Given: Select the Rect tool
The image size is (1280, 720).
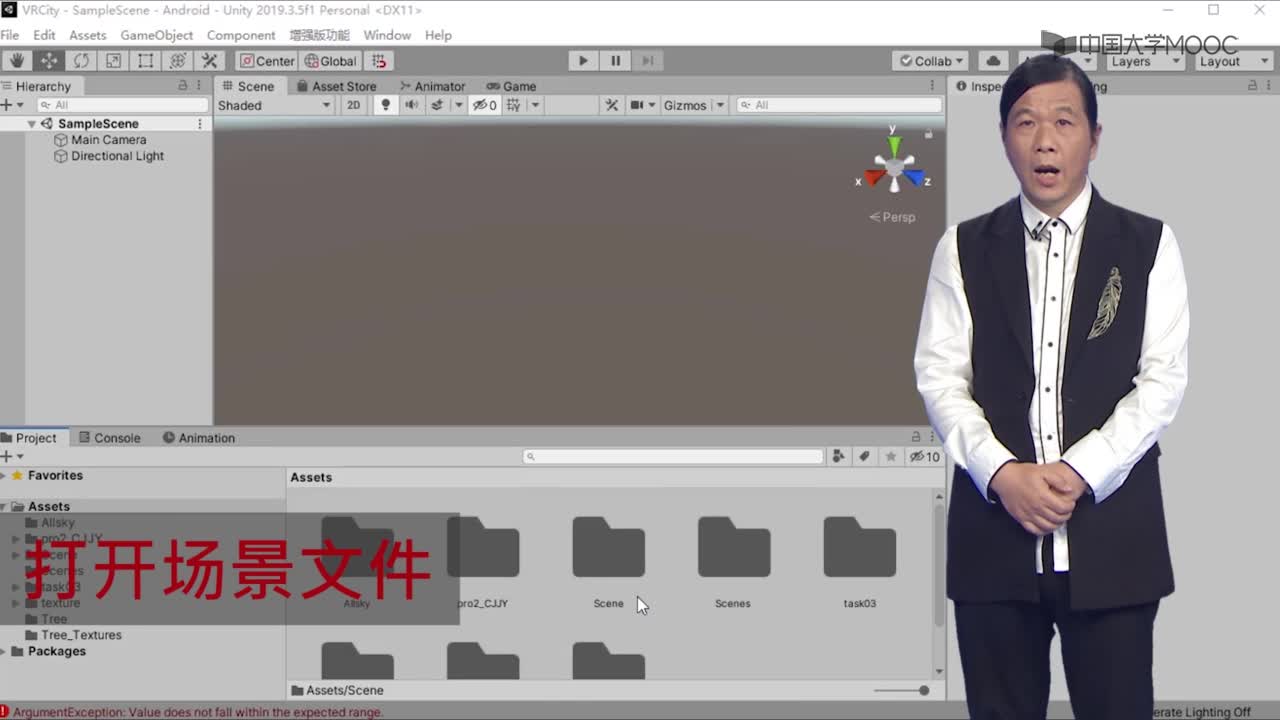Looking at the screenshot, I should 145,61.
